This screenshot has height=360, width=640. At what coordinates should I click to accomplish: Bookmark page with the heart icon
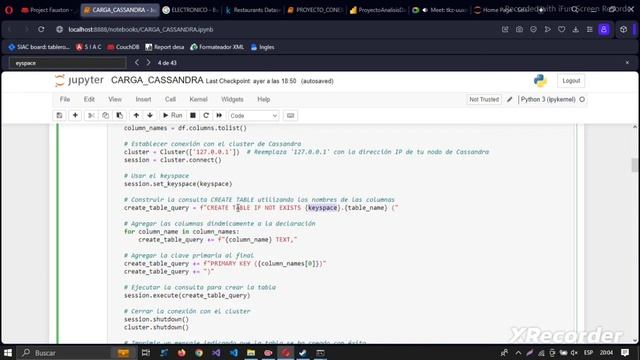point(562,29)
